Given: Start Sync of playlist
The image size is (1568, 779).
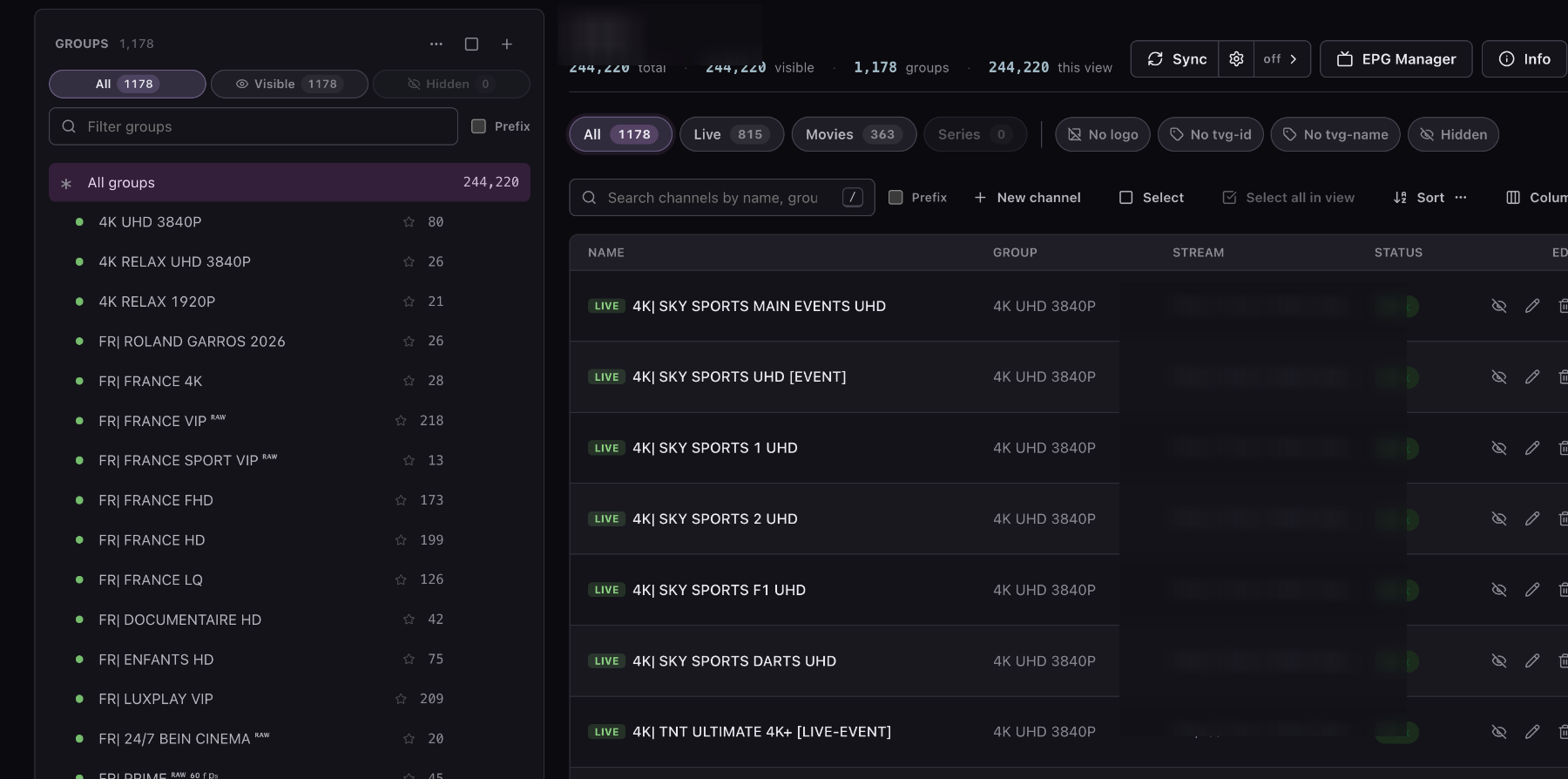Looking at the screenshot, I should click(1175, 59).
